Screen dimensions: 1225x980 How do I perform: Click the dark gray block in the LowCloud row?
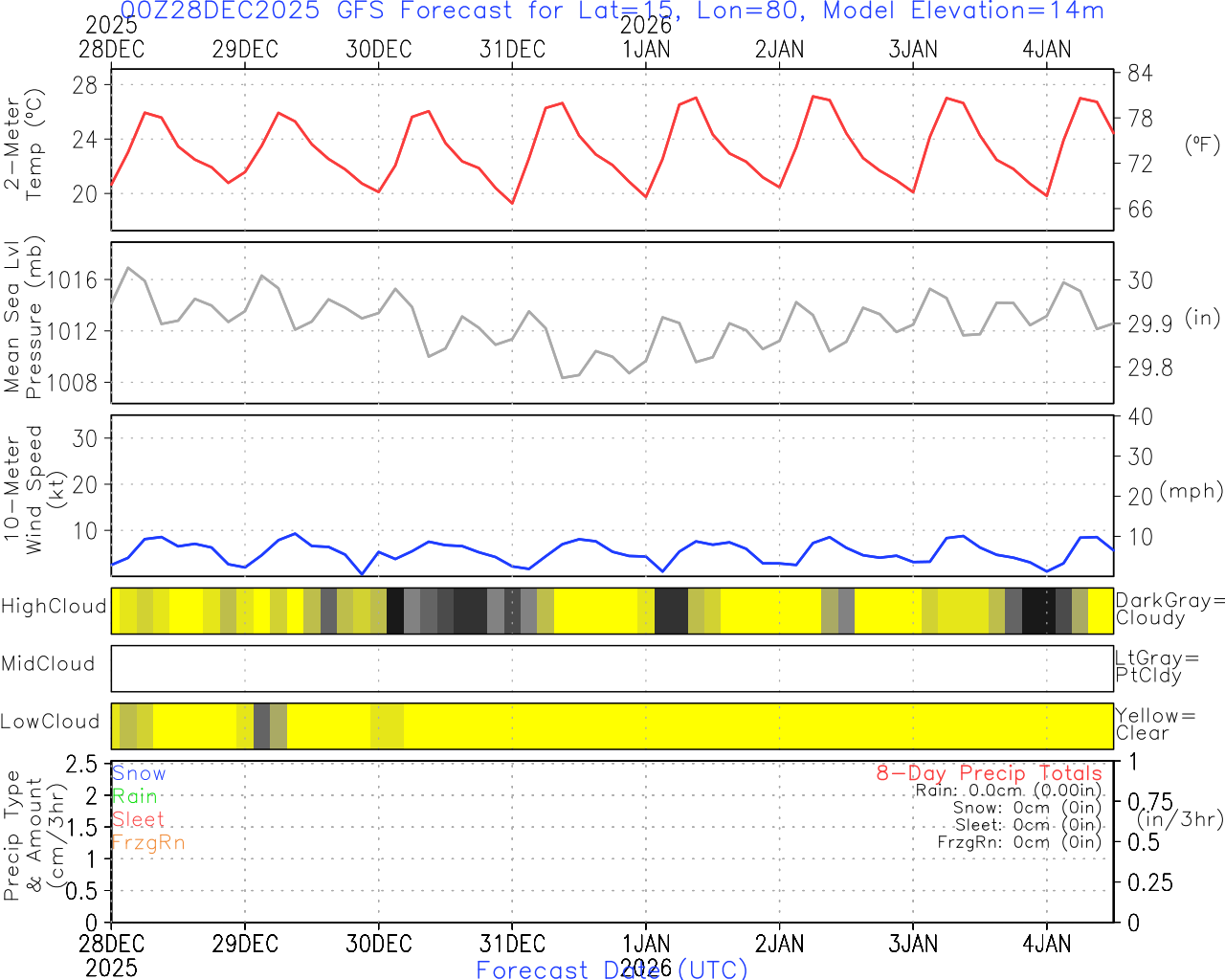click(261, 726)
